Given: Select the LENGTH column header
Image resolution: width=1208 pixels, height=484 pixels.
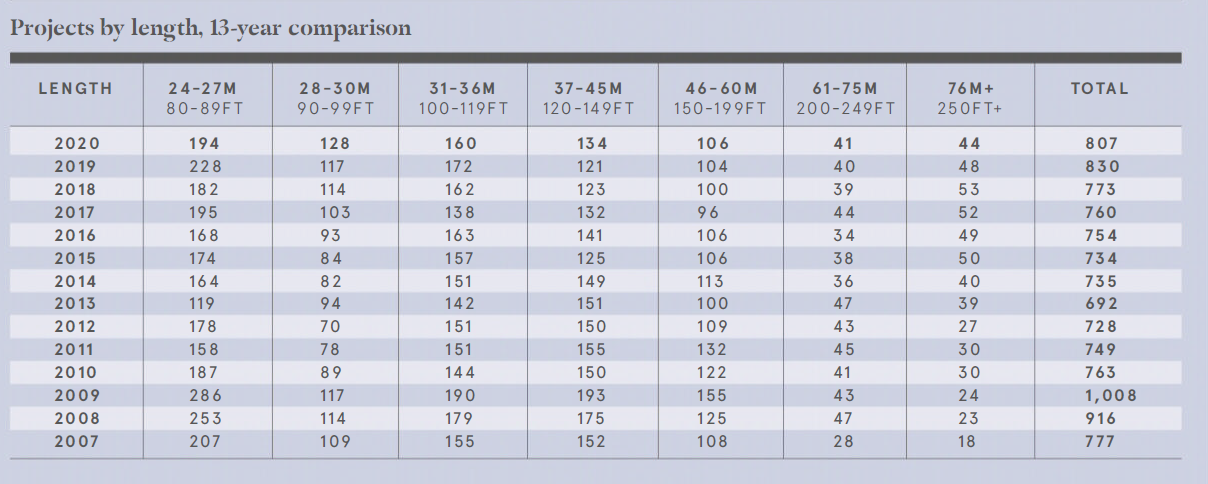Looking at the screenshot, I should pos(75,88).
